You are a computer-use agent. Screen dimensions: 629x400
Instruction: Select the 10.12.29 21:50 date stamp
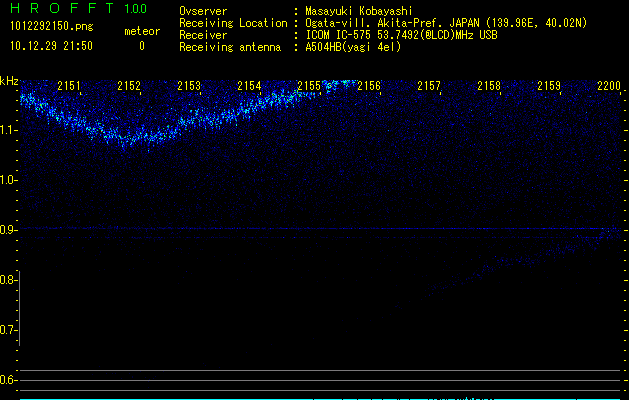pyautogui.click(x=52, y=46)
